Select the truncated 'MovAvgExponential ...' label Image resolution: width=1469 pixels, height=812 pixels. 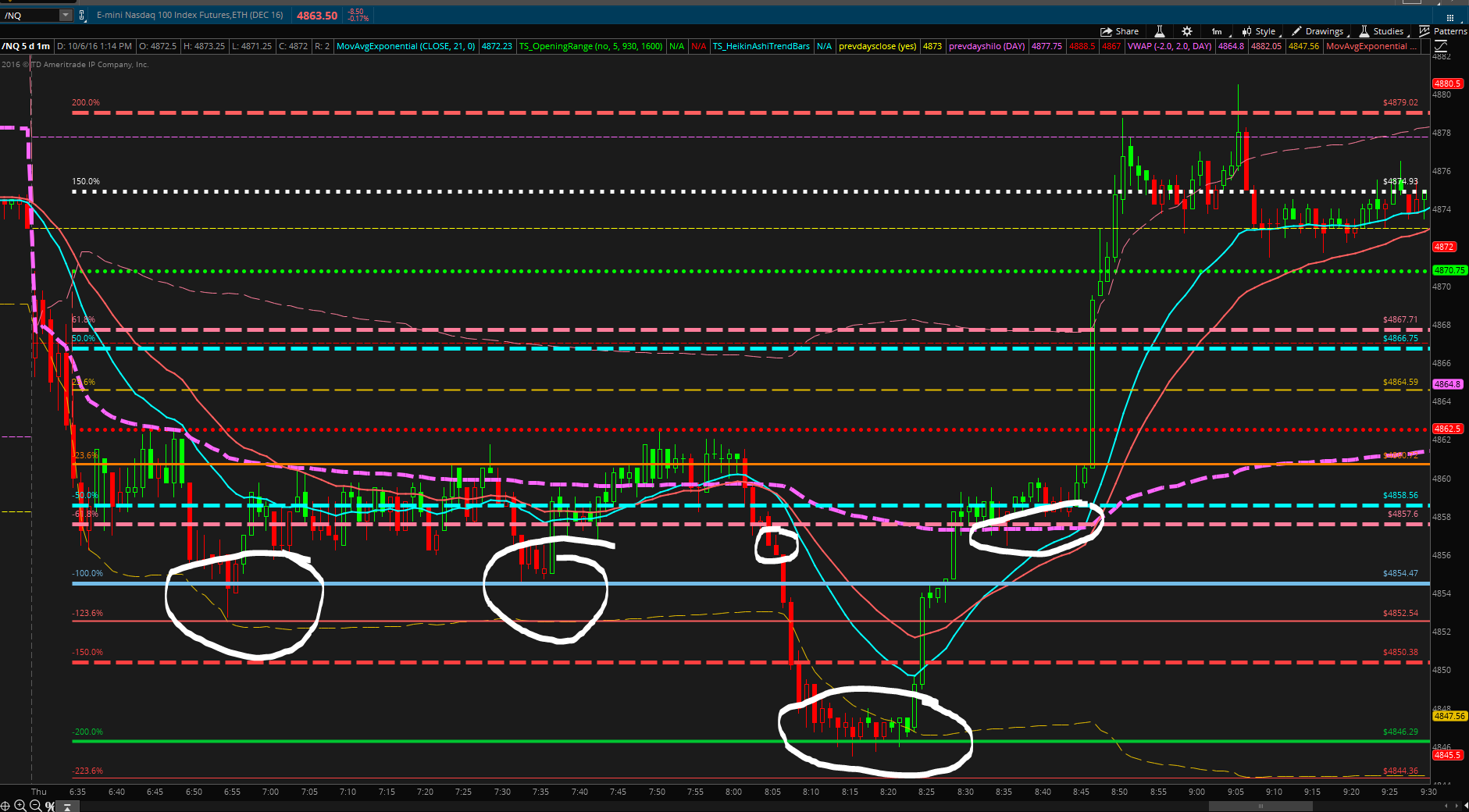[x=1371, y=46]
